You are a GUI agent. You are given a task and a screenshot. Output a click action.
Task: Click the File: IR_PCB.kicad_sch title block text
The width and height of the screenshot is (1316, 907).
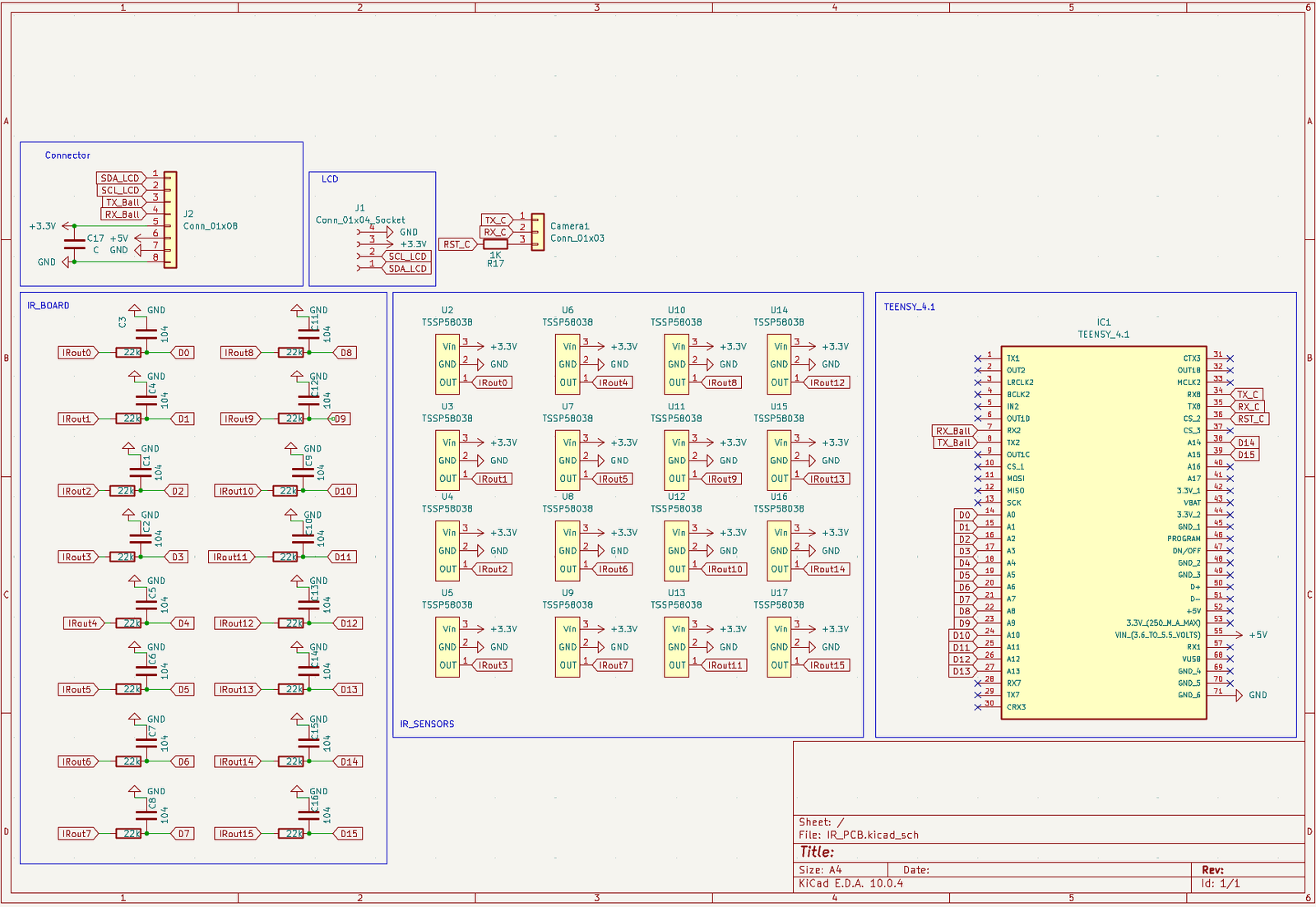(x=859, y=835)
